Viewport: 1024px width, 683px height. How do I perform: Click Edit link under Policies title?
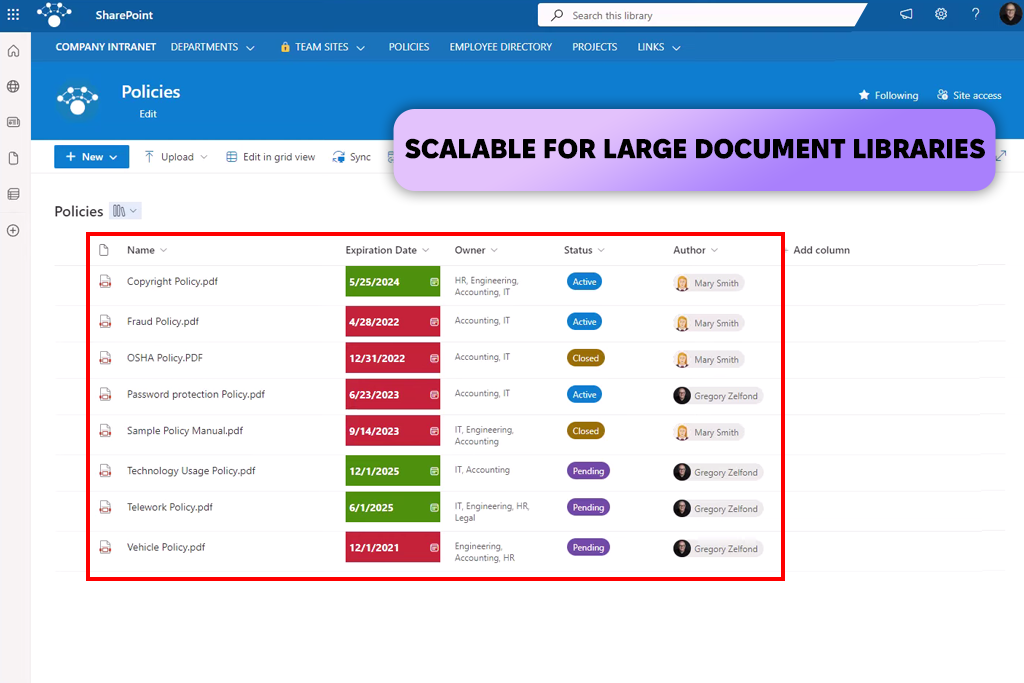(x=148, y=114)
